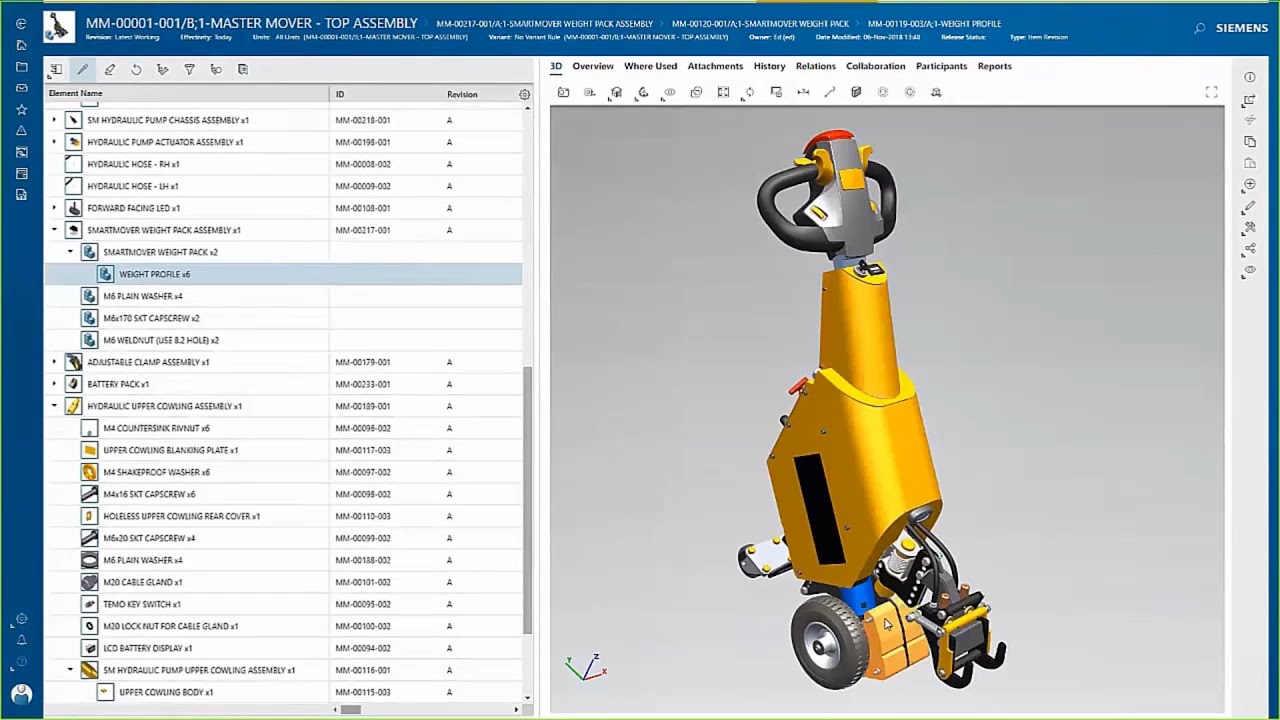Open the favorites star in left sidebar
Image resolution: width=1280 pixels, height=720 pixels.
[x=21, y=109]
